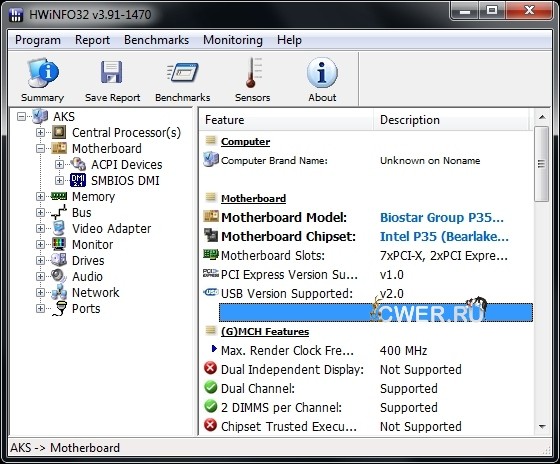The image size is (560, 464).
Task: Expand the SMBIOS DMI node
Action: (x=59, y=181)
